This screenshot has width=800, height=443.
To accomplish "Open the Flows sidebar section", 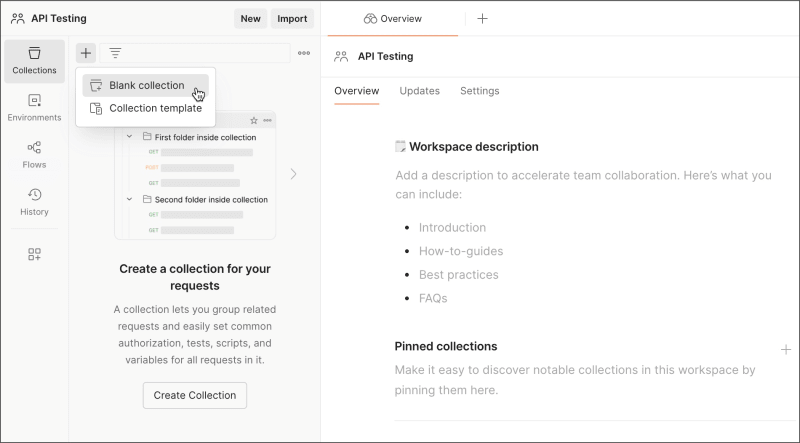I will [34, 156].
